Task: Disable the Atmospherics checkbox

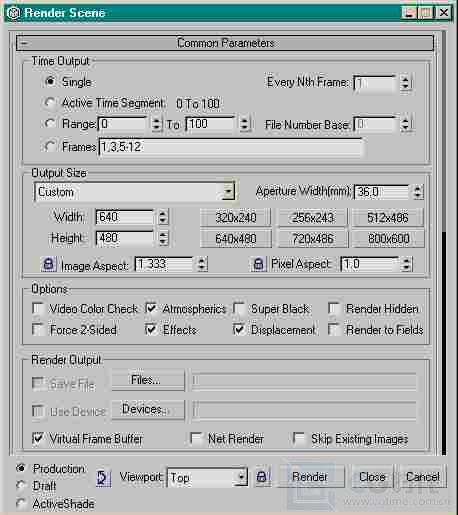Action: pos(151,308)
